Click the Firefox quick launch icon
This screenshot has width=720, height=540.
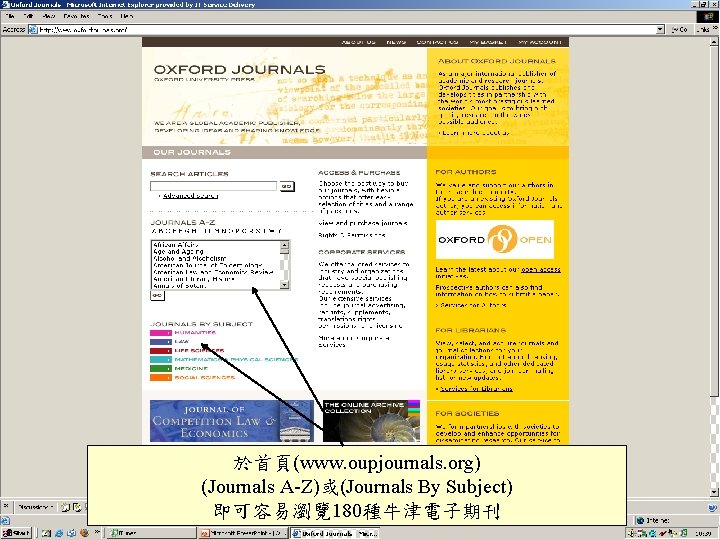(x=84, y=533)
